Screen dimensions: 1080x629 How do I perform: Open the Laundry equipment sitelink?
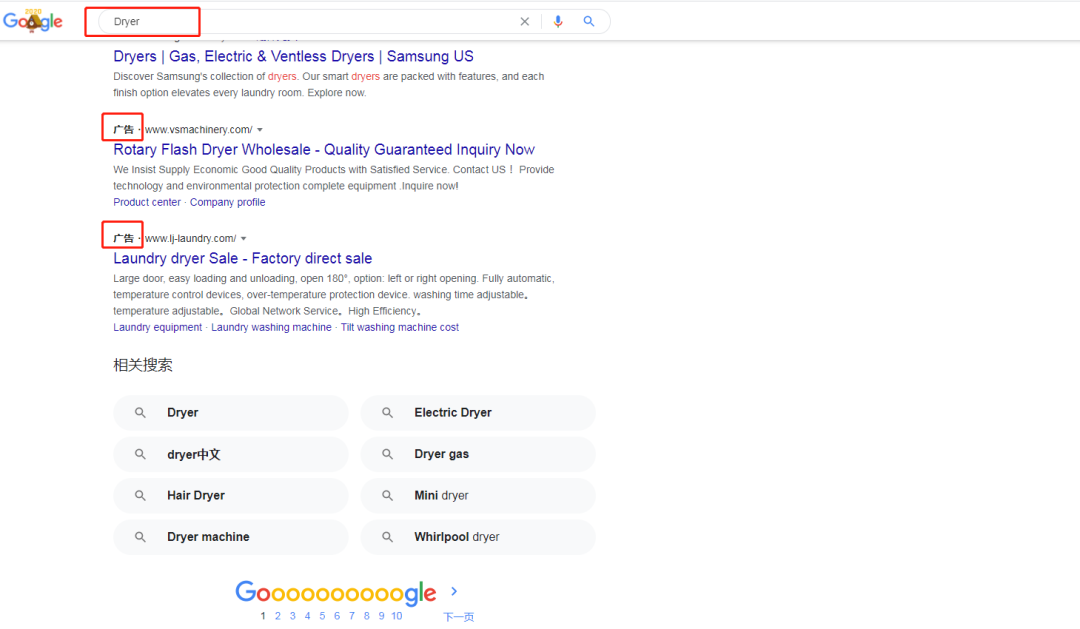[158, 327]
